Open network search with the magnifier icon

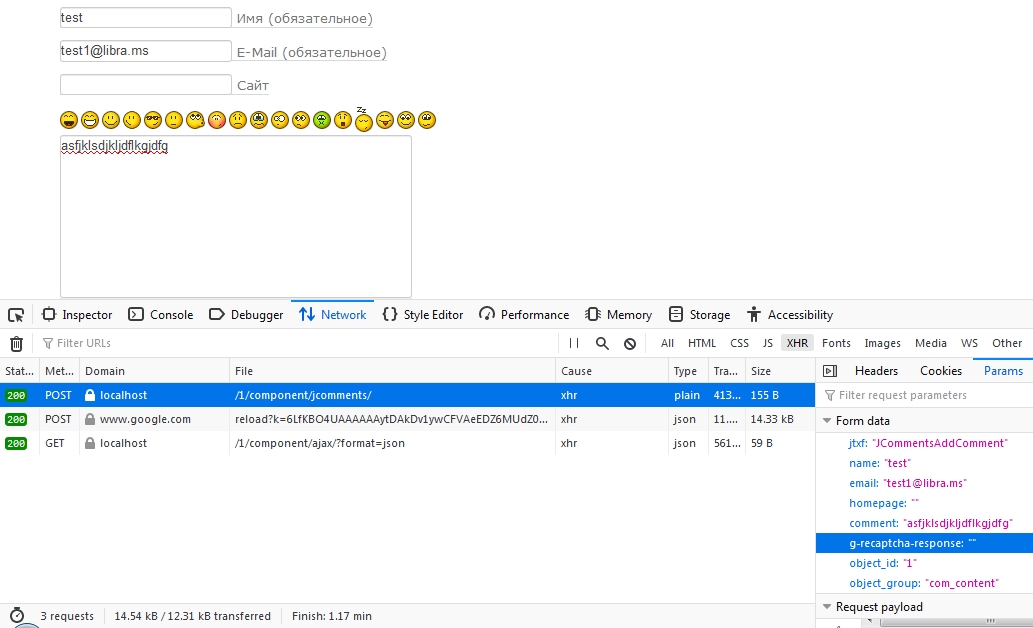coord(602,343)
